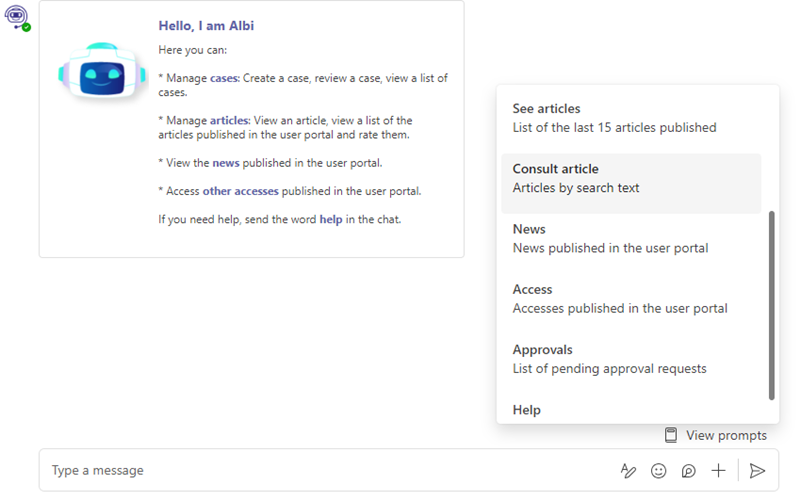
Task: Click the Albi bot avatar icon
Action: 17,18
